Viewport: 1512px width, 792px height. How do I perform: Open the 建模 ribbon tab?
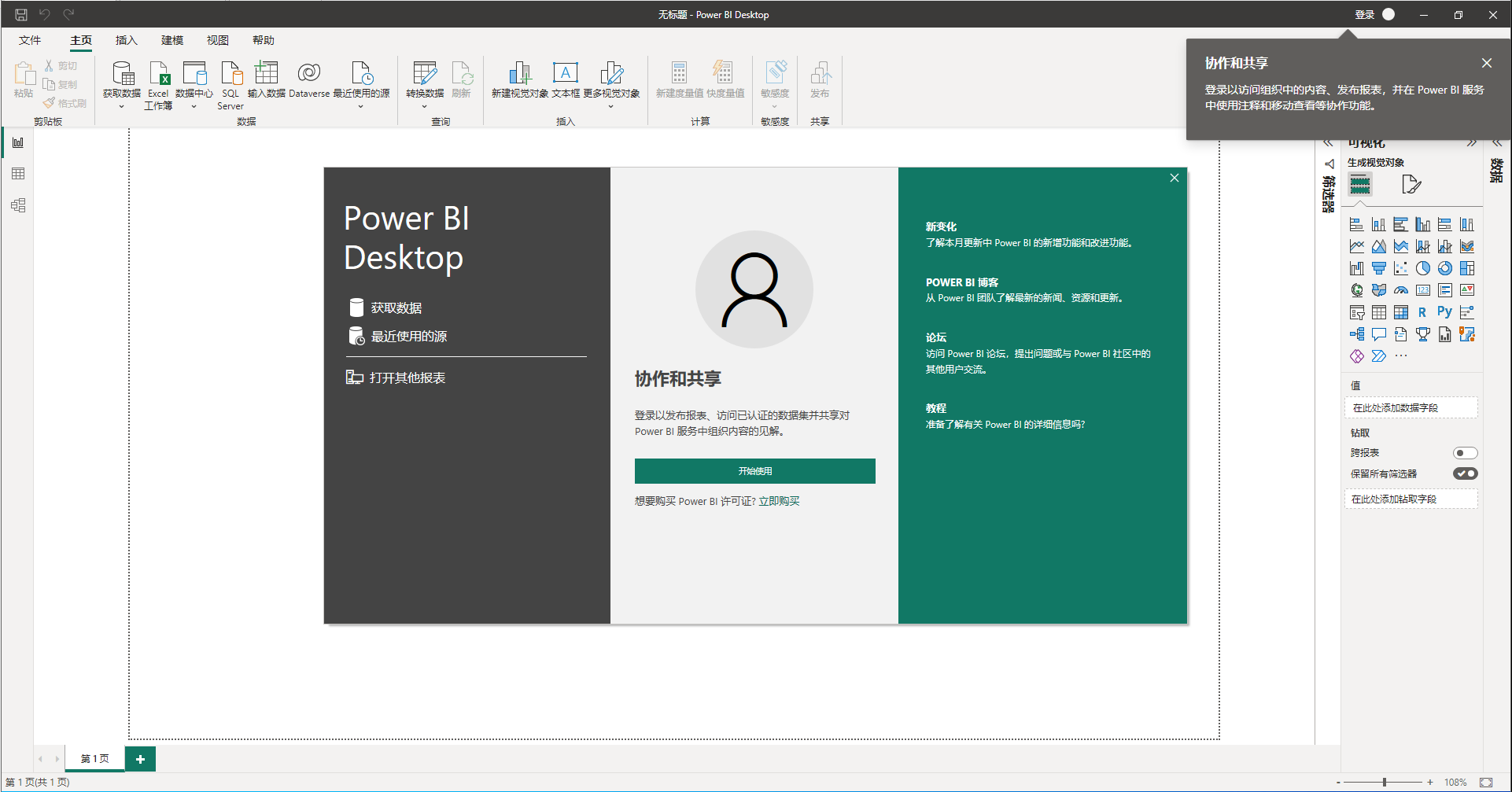[172, 40]
